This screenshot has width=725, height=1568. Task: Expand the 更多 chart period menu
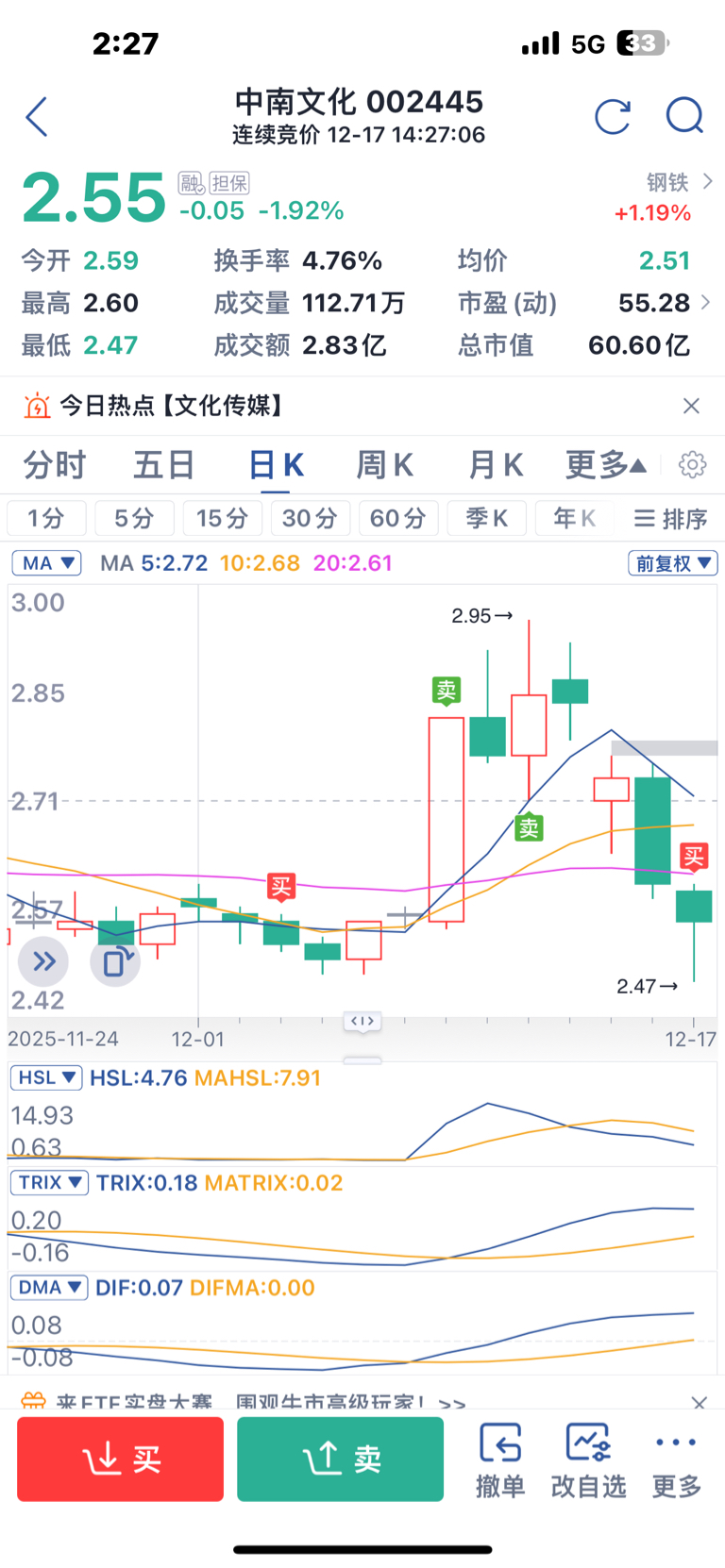606,465
